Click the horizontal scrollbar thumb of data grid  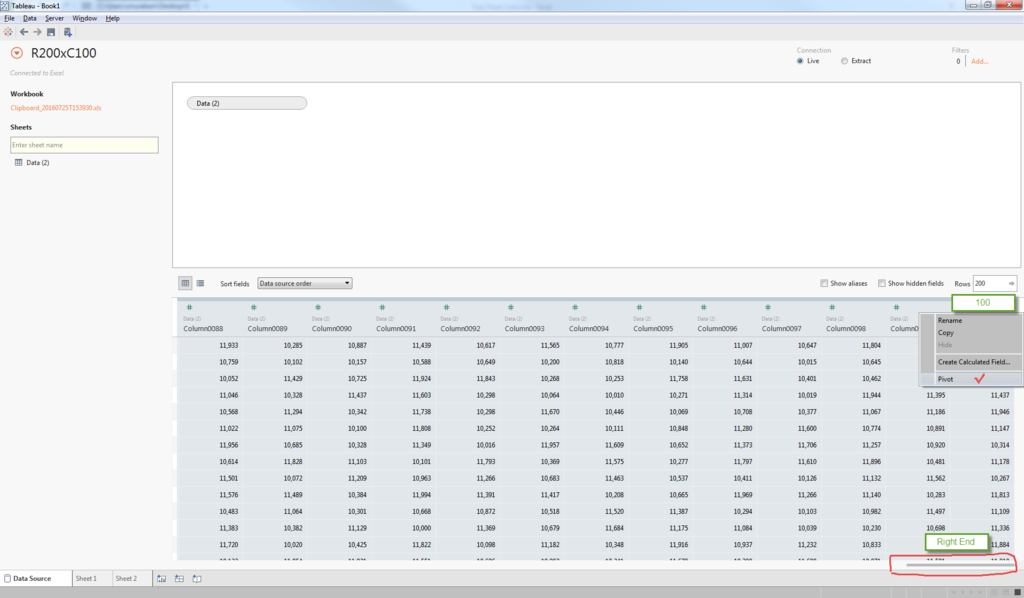tap(959, 565)
